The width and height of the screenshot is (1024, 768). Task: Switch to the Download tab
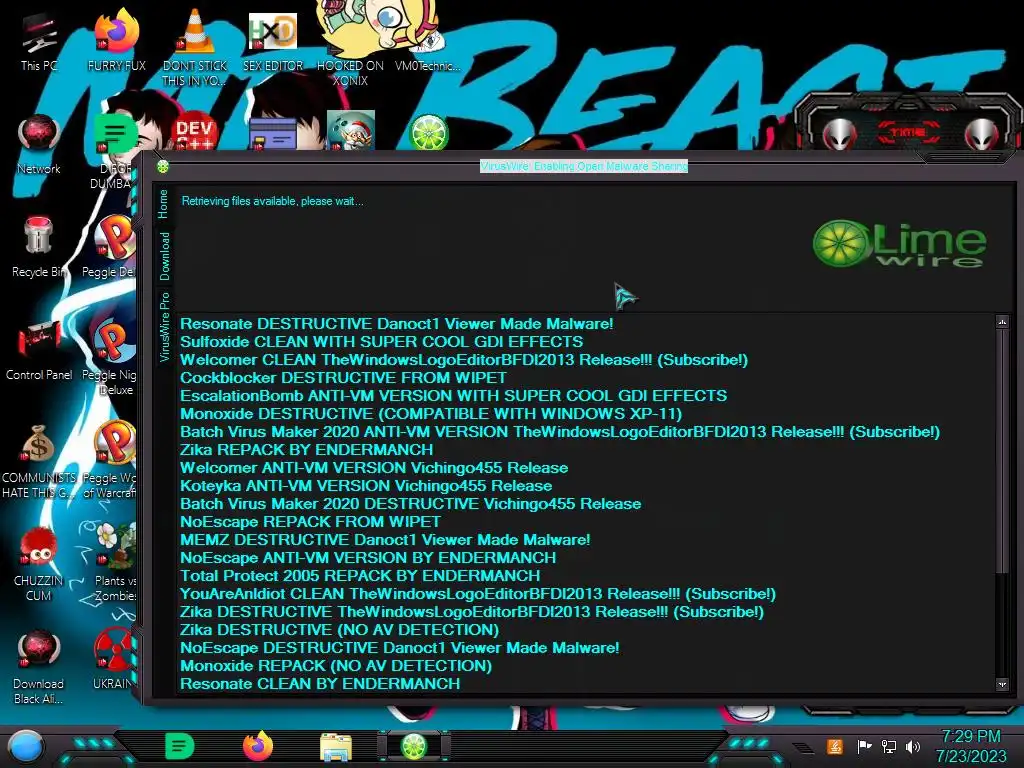(x=165, y=256)
